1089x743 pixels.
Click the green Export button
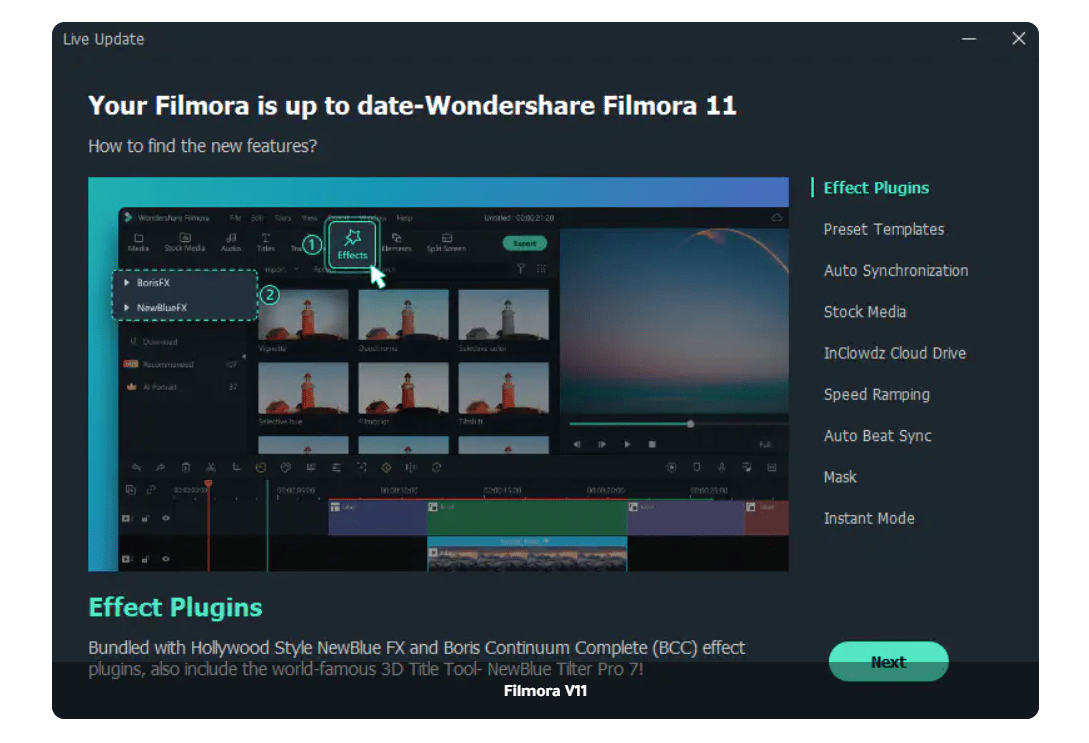tap(525, 243)
